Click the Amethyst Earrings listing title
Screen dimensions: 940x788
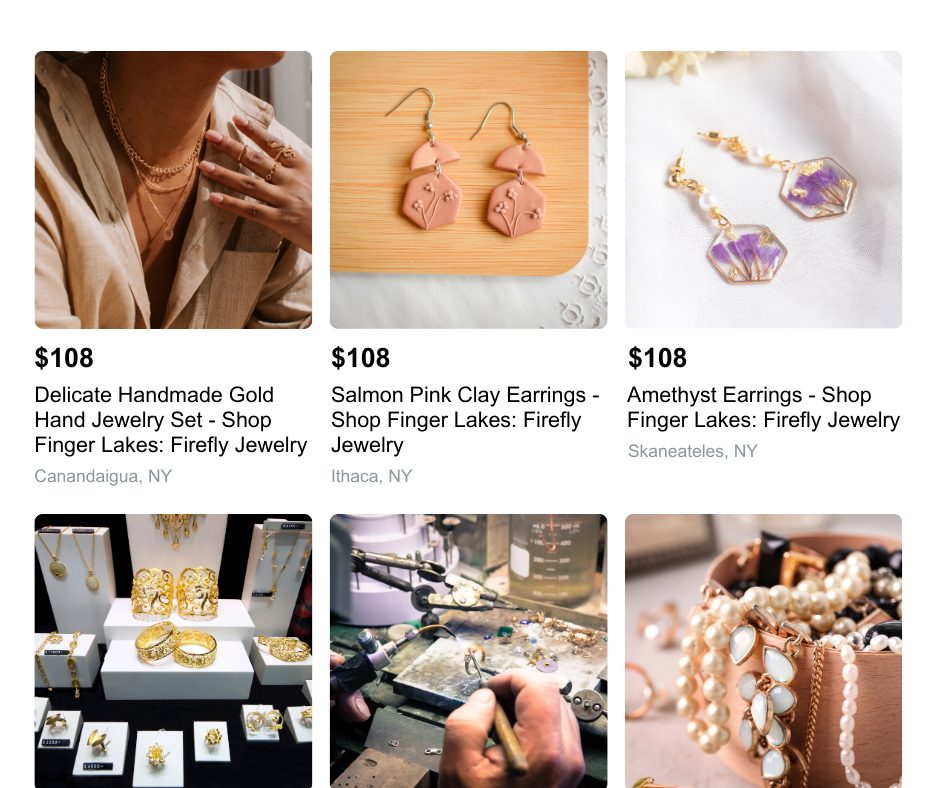pyautogui.click(x=763, y=407)
